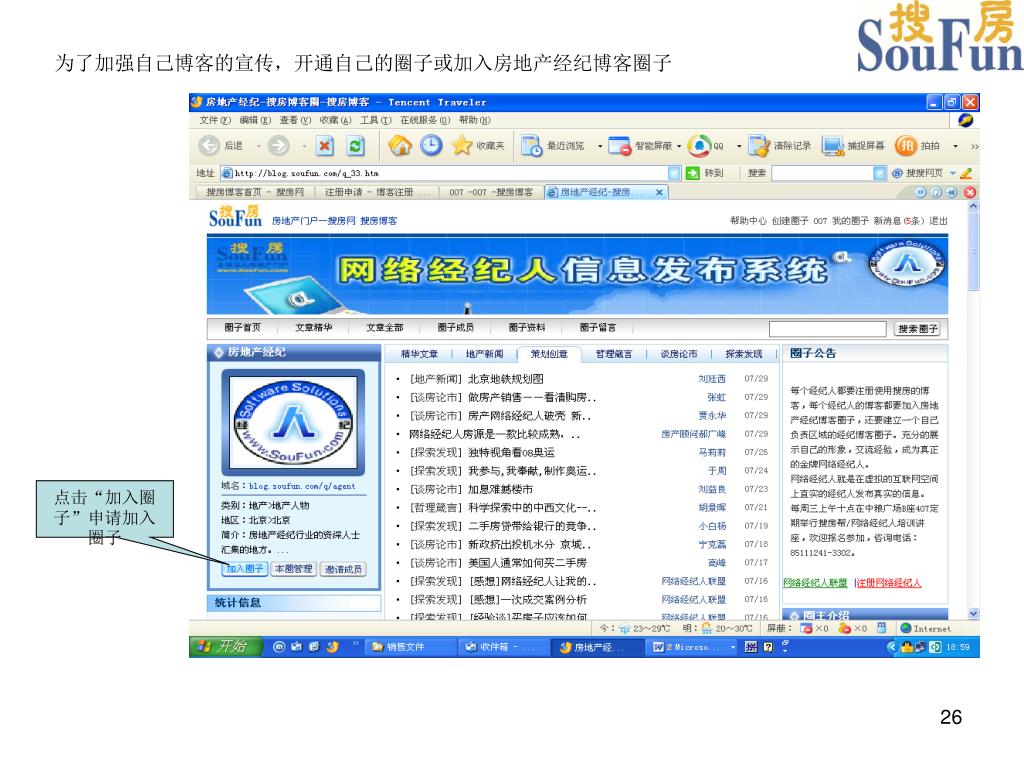Click the Paipai (拍拍) orange icon
The width and height of the screenshot is (1024, 768).
point(906,146)
